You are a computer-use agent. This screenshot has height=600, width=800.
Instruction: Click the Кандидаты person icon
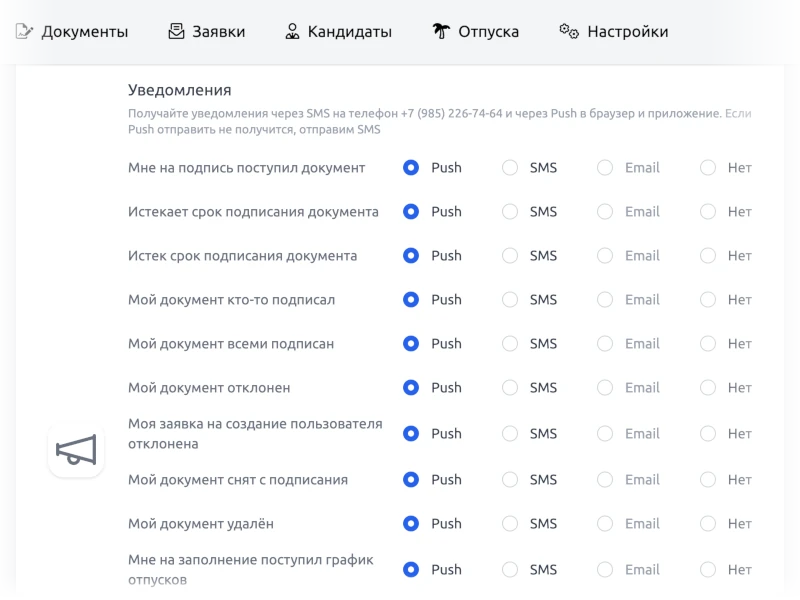[292, 31]
